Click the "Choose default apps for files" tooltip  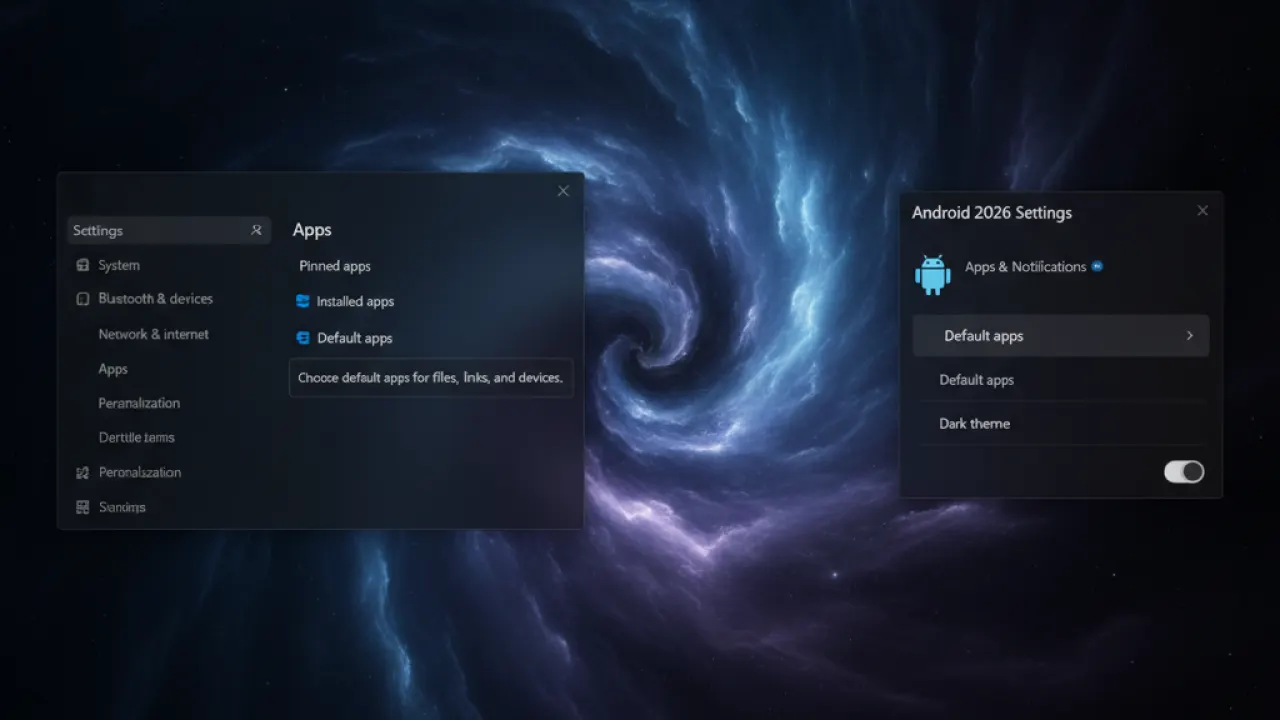(x=431, y=378)
